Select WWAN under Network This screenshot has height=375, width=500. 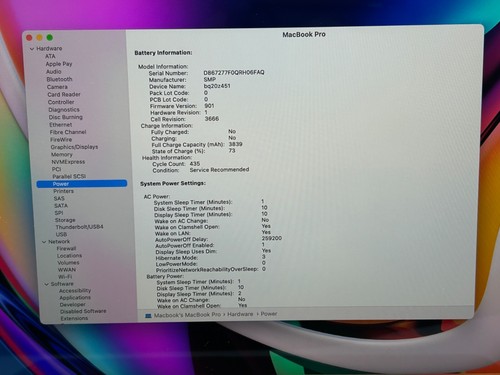67,270
